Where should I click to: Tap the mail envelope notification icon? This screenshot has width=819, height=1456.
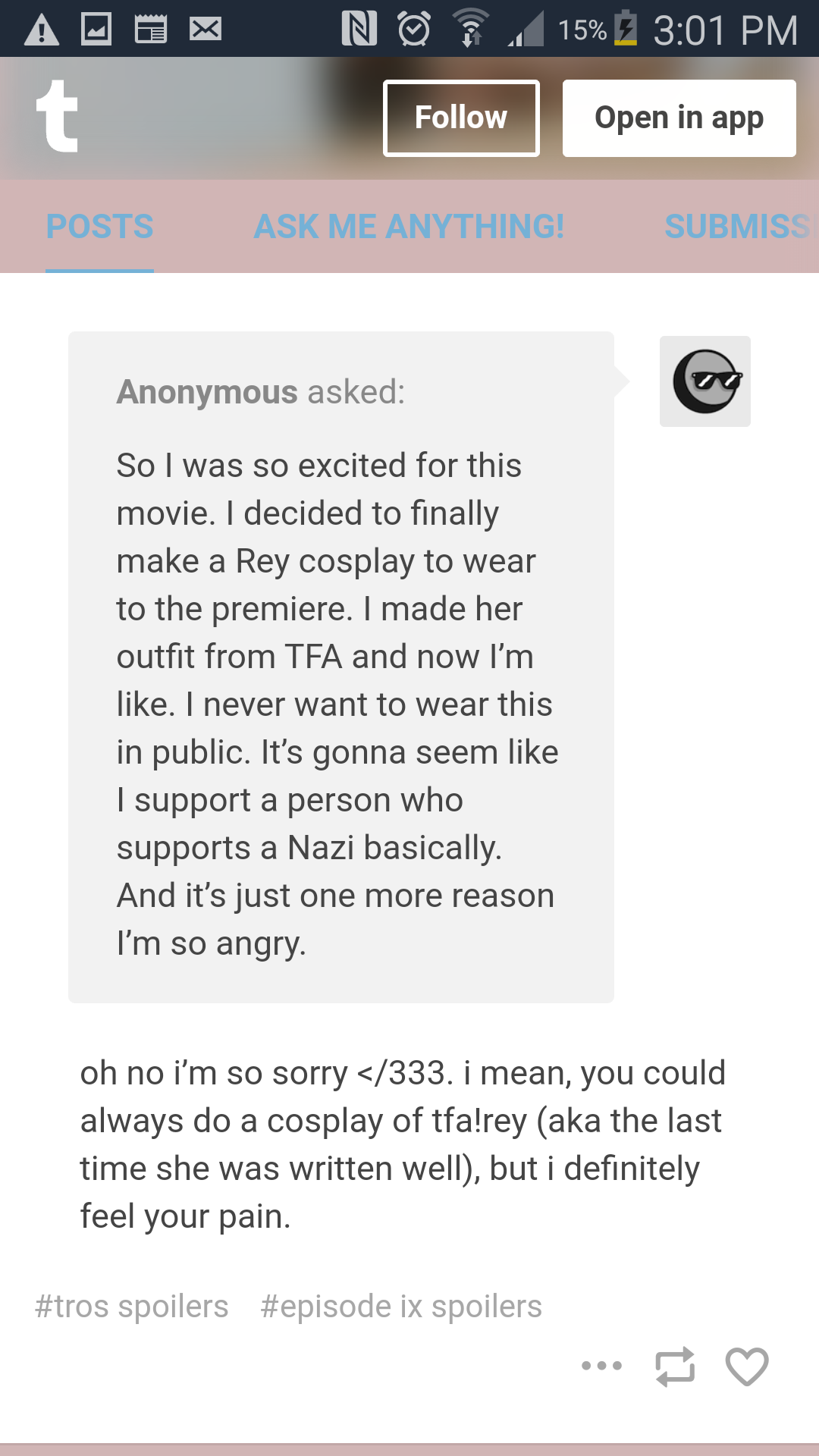point(206,30)
